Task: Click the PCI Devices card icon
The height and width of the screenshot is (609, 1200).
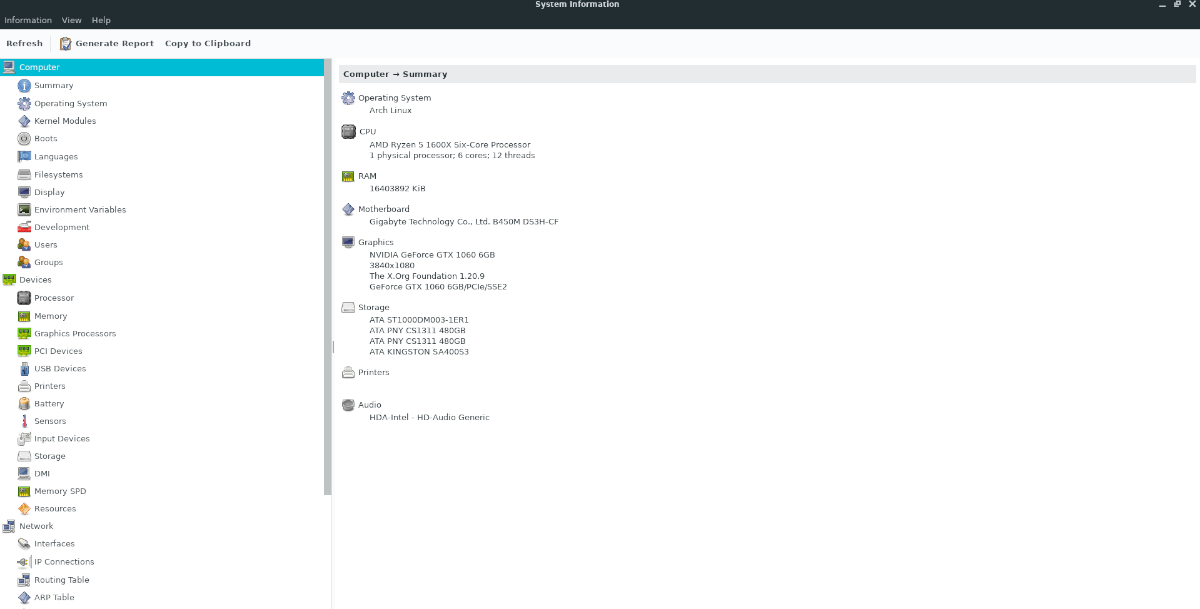Action: tap(25, 351)
